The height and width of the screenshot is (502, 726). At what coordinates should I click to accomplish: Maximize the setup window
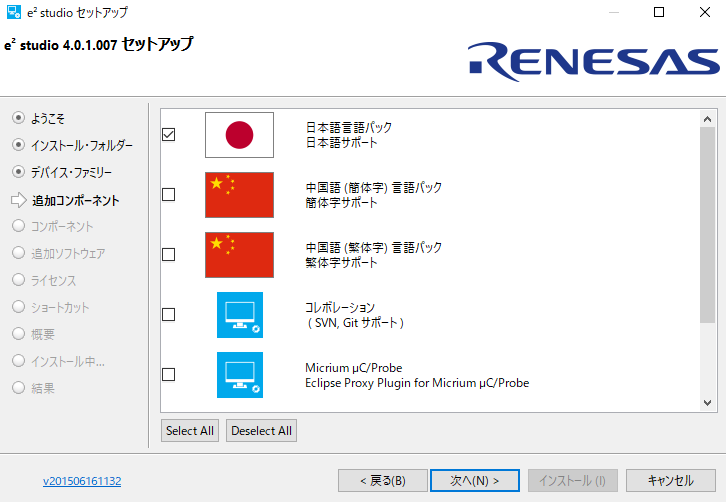tap(658, 12)
